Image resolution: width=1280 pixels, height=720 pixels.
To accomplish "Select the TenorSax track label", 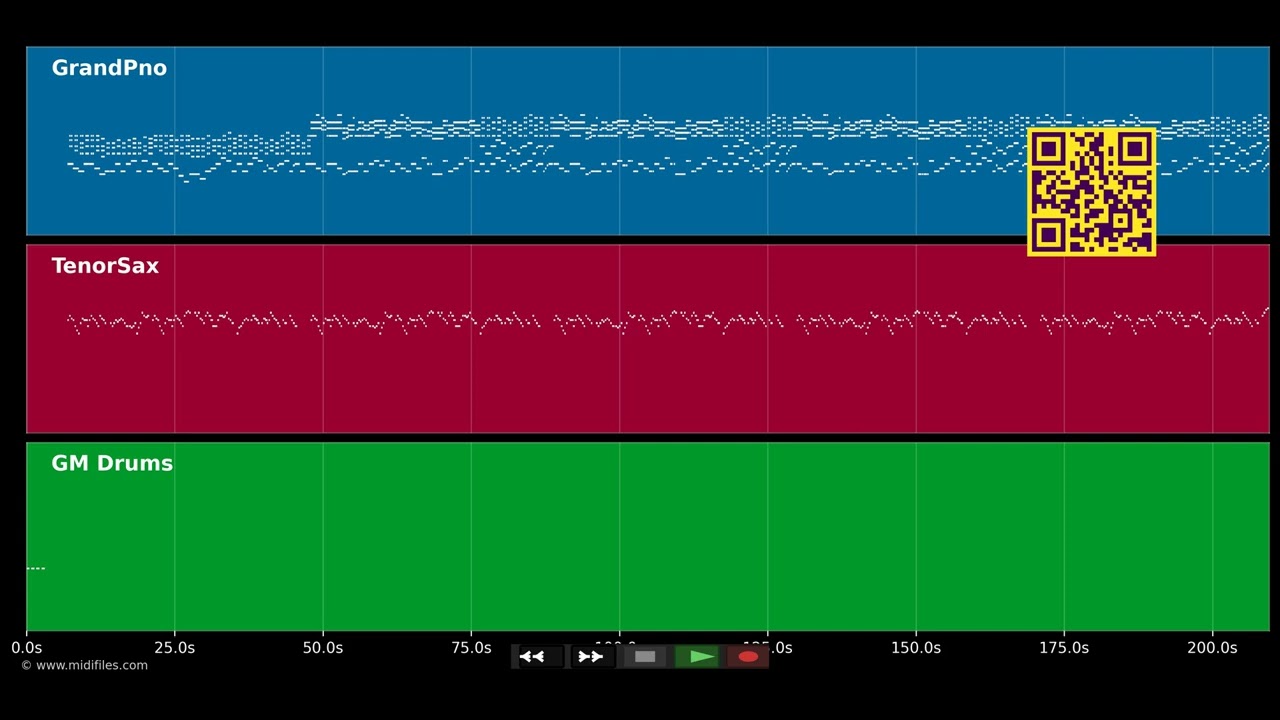I will tap(105, 266).
